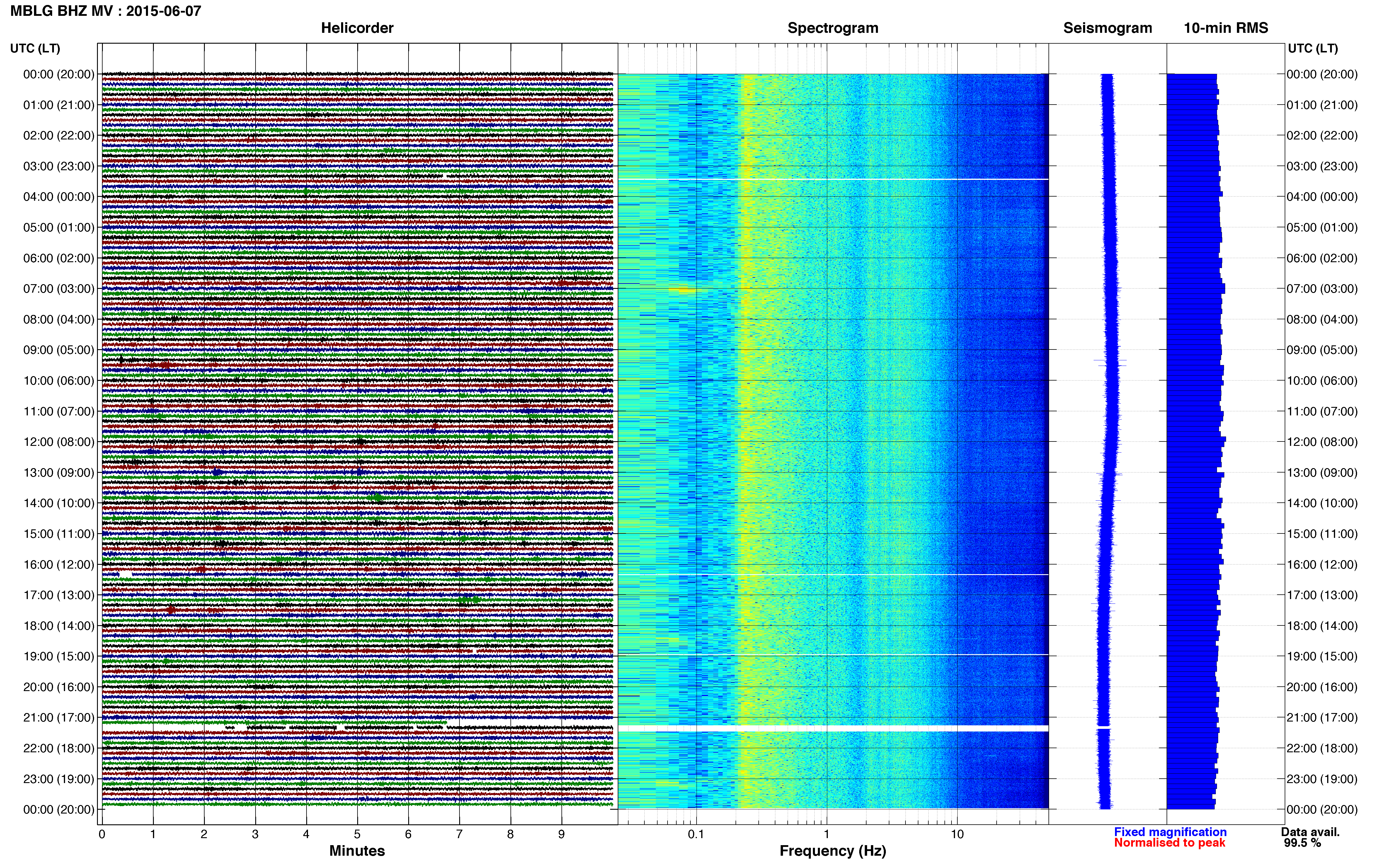Click the "UTC (LT)" label beside the Helicorder
Image resolution: width=1389 pixels, height=868 pixels.
point(35,48)
